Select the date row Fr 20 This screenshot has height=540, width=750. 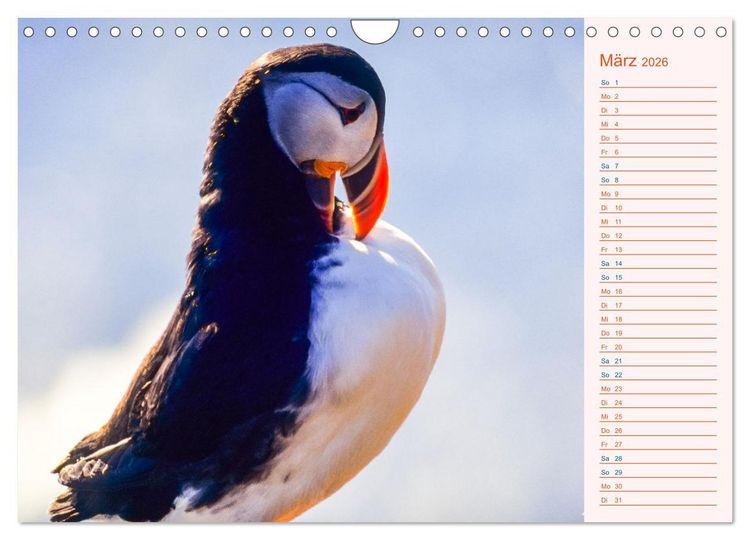coord(658,347)
